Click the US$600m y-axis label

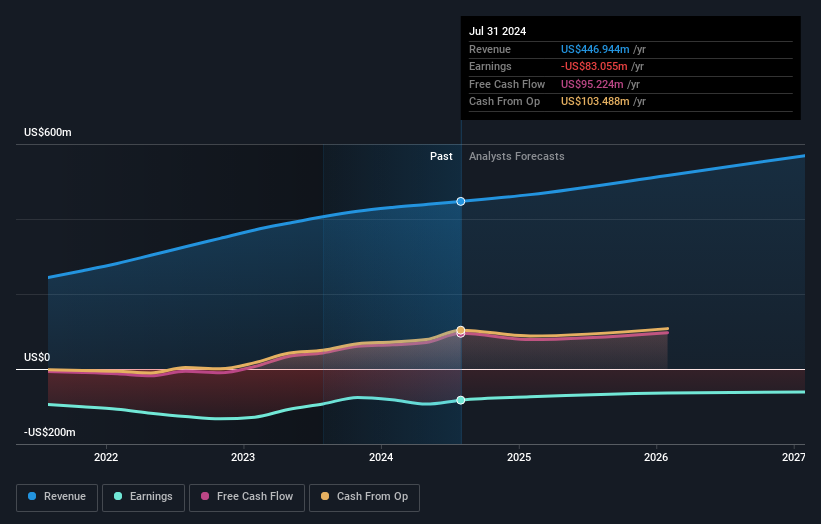[x=48, y=132]
